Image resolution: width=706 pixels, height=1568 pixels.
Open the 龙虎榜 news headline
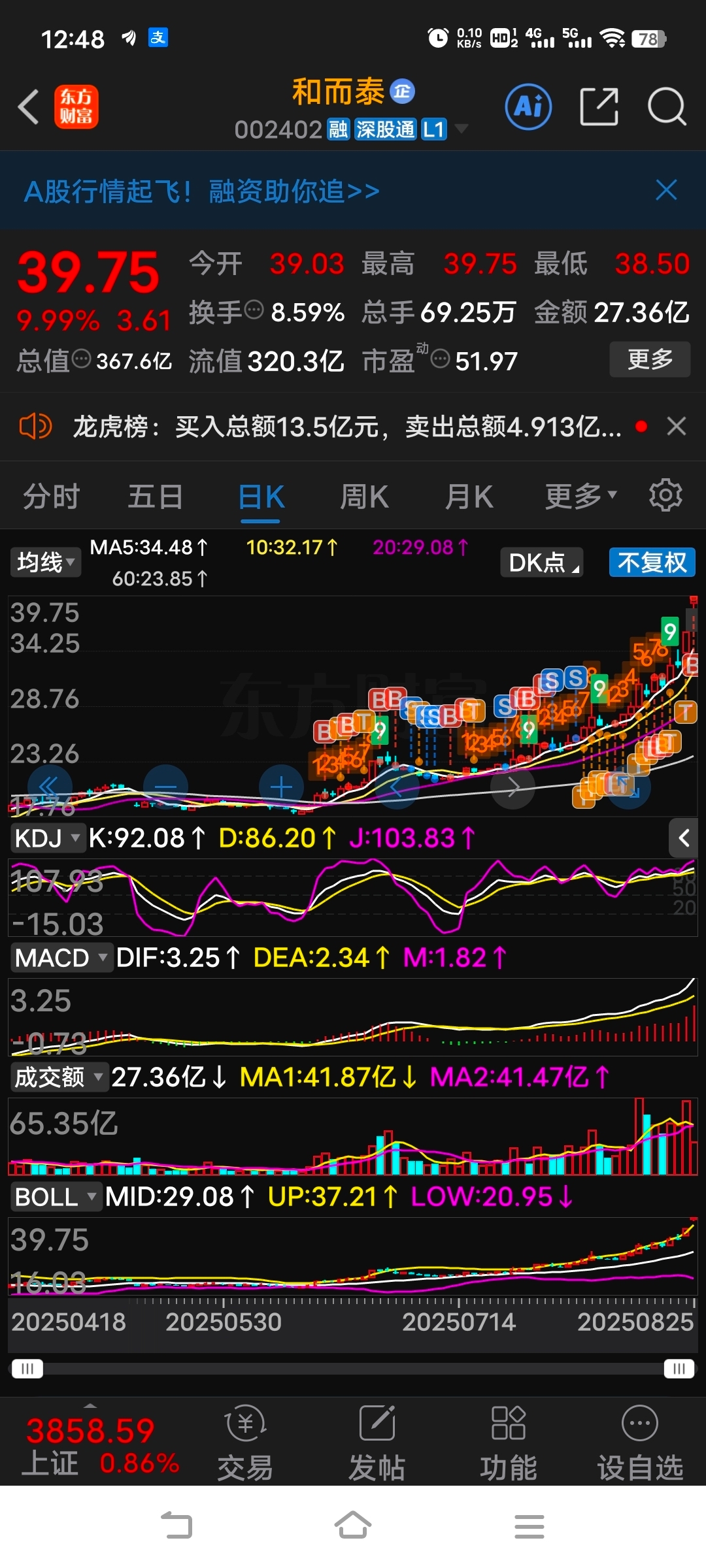click(x=347, y=427)
